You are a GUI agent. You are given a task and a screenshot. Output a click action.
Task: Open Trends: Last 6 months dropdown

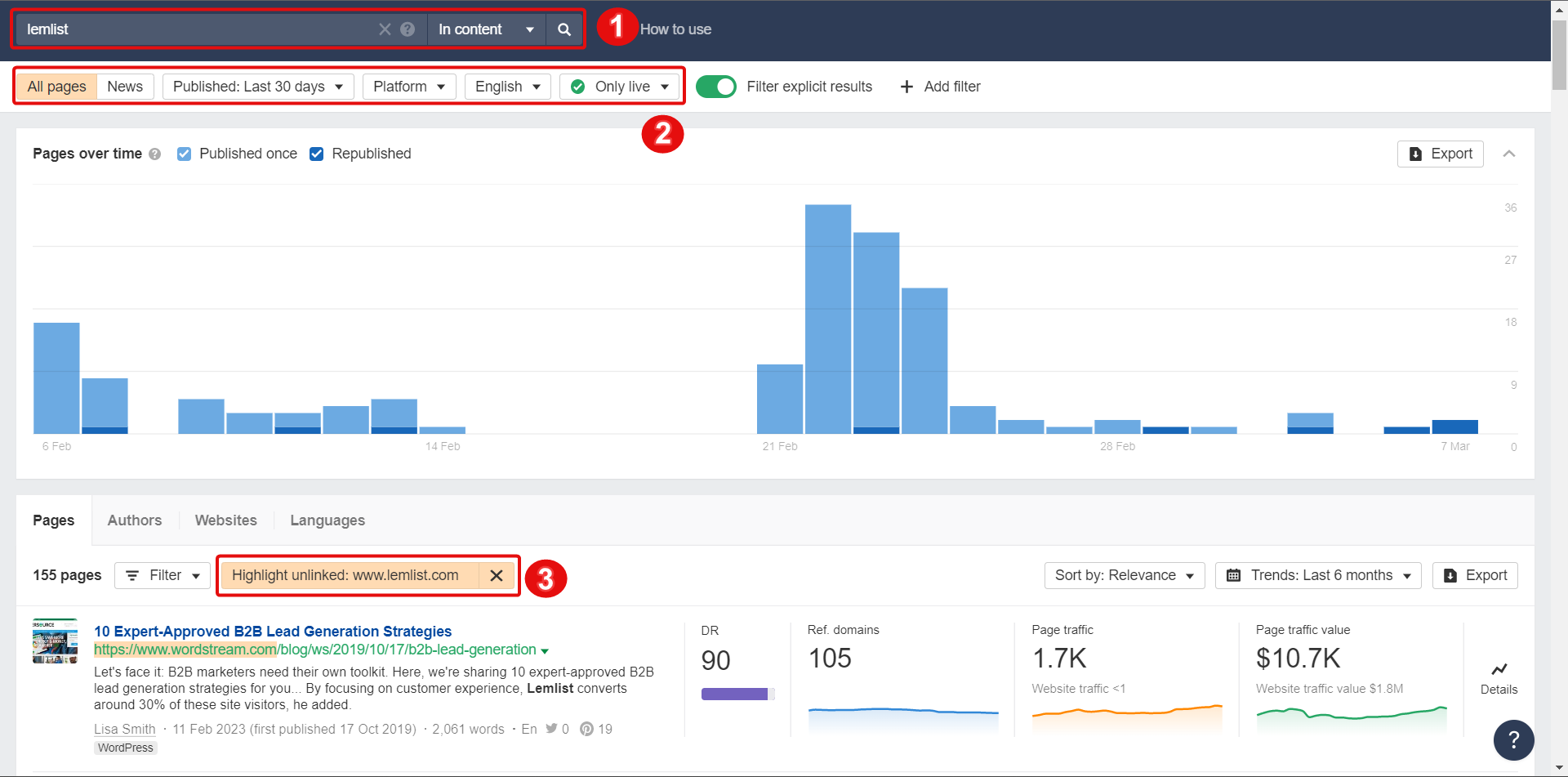pos(1318,575)
